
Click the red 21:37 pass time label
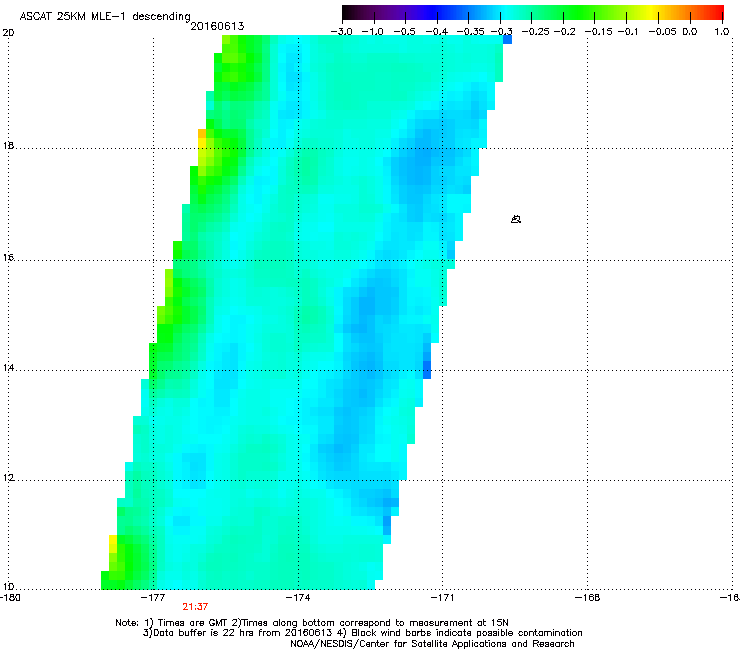[195, 607]
